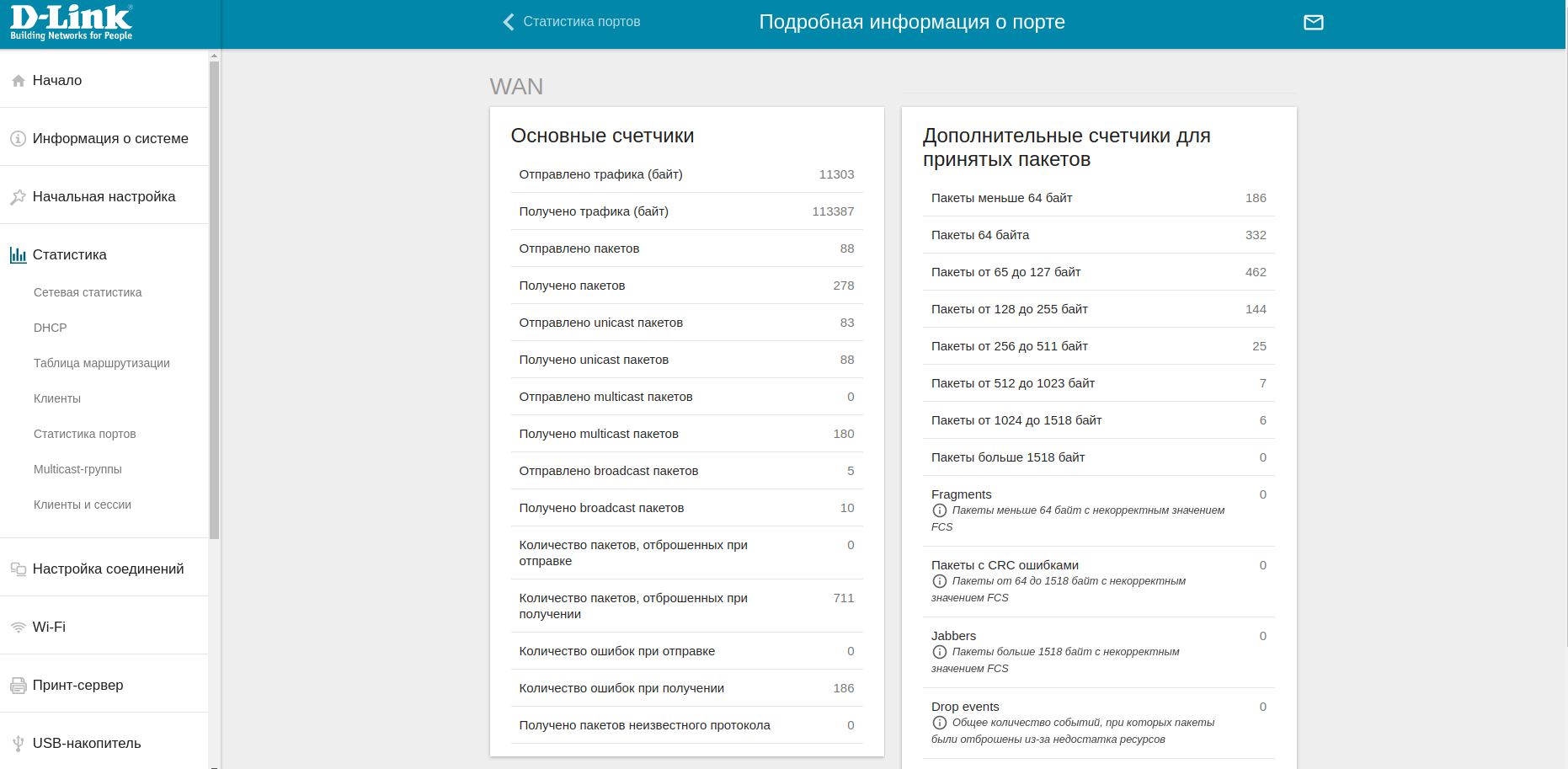The image size is (1568, 769).
Task: Click the bar chart Статистика icon
Action: (x=19, y=255)
